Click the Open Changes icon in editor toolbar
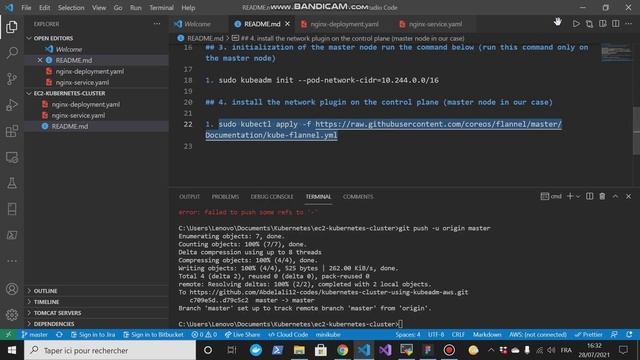 [x=589, y=24]
